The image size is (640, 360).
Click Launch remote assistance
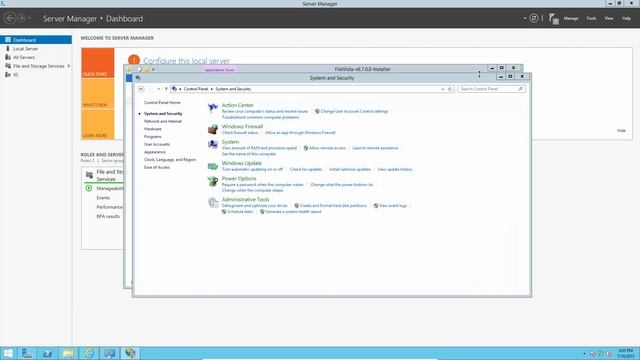pos(375,148)
